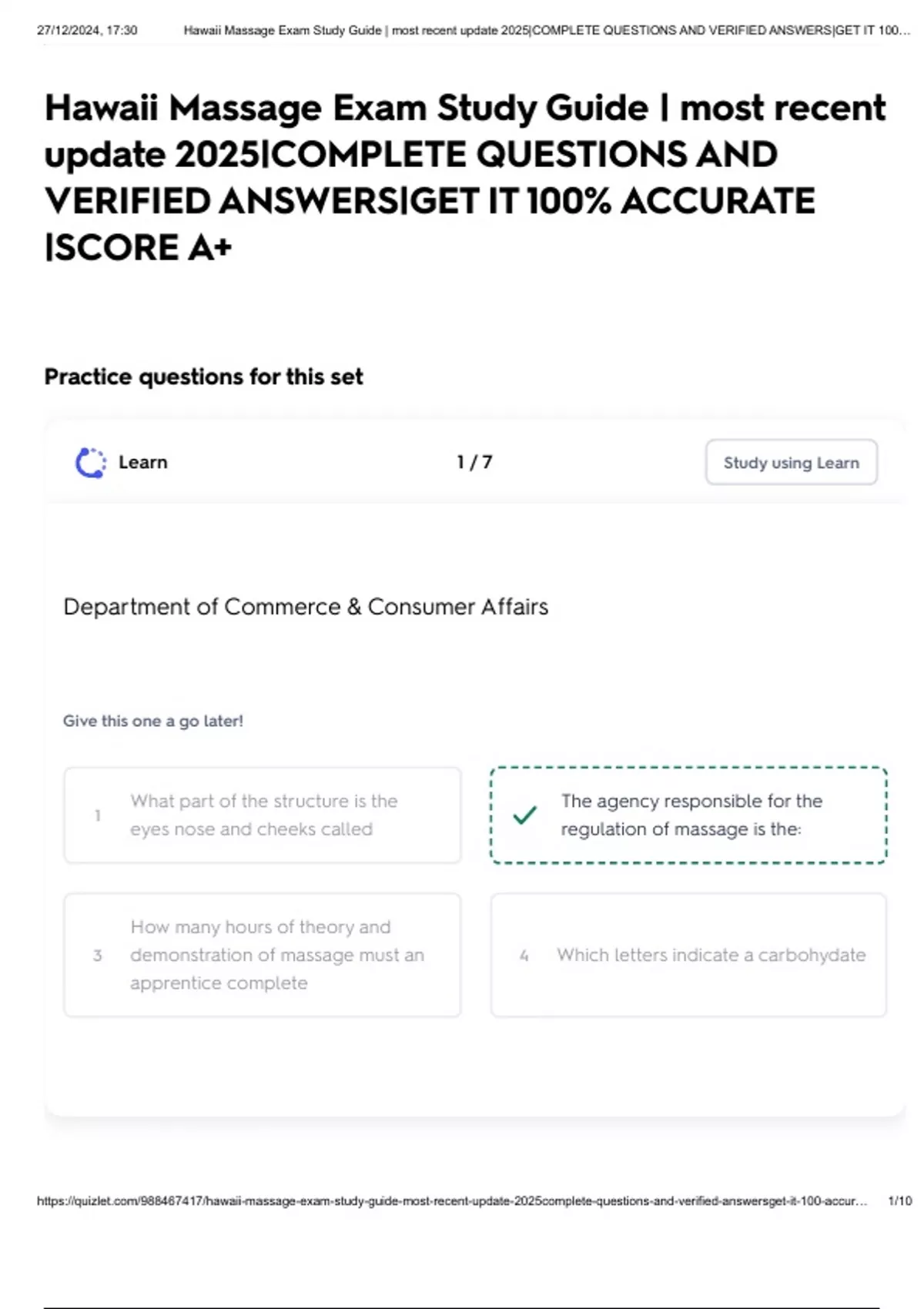The height and width of the screenshot is (1309, 924).
Task: Click the number 3 badge on third option
Action: click(x=98, y=956)
